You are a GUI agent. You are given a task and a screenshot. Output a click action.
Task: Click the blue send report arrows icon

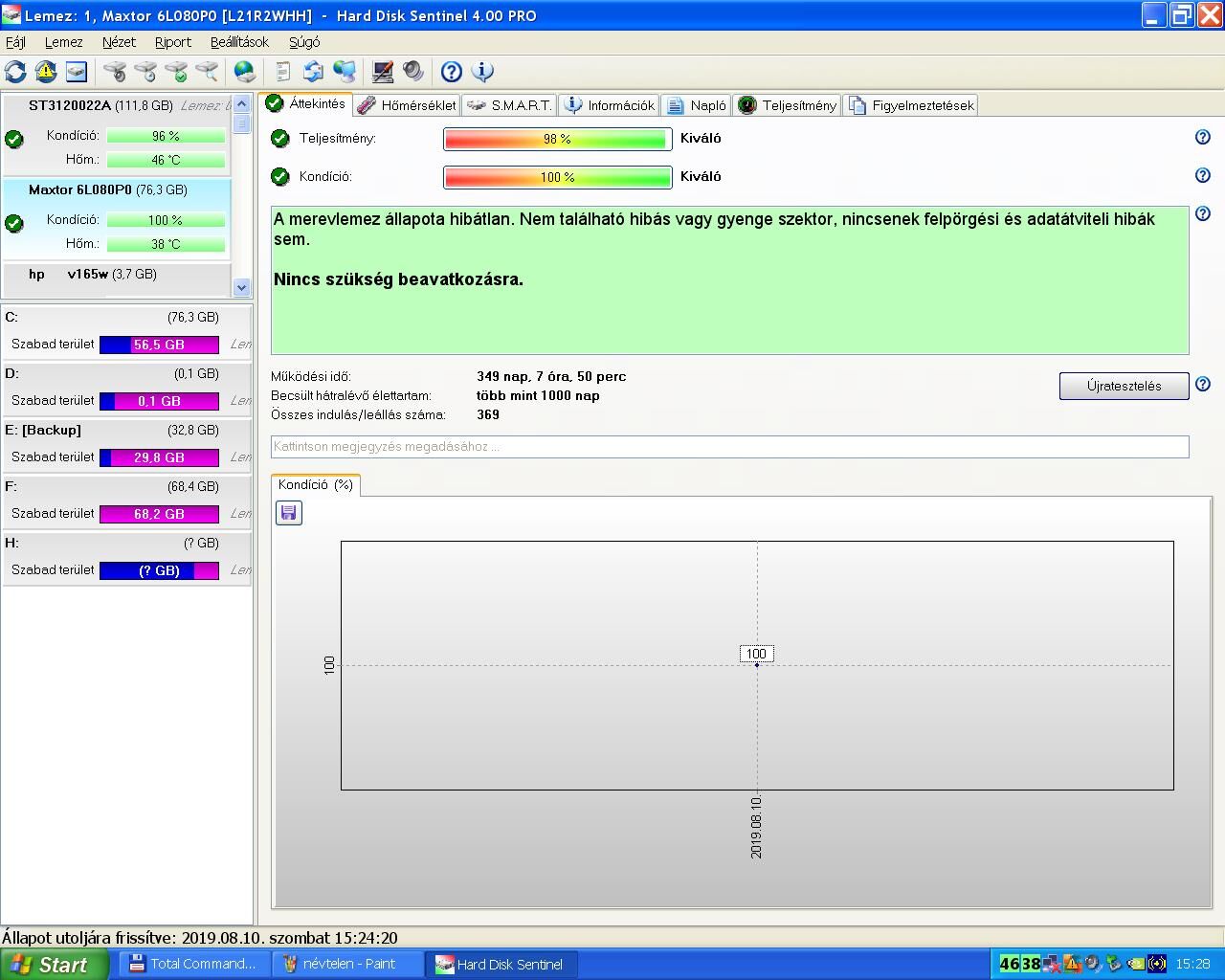(313, 72)
